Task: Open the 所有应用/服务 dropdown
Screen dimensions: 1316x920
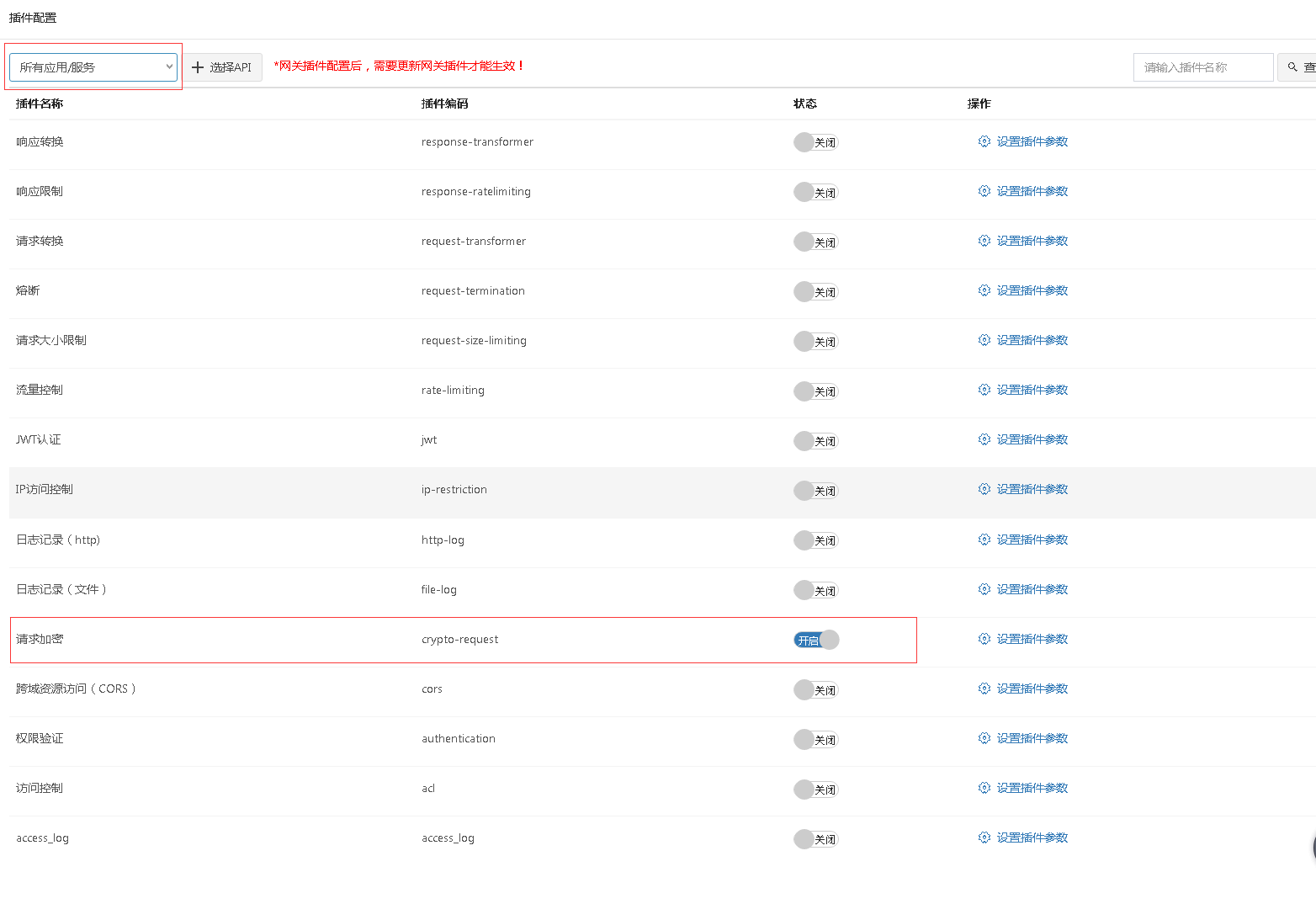Action: click(93, 67)
